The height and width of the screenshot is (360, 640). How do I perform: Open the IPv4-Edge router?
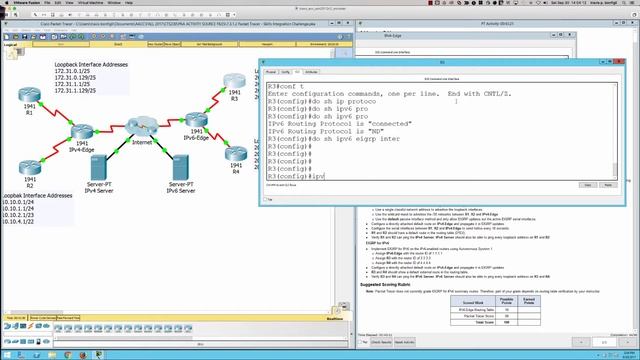point(82,132)
